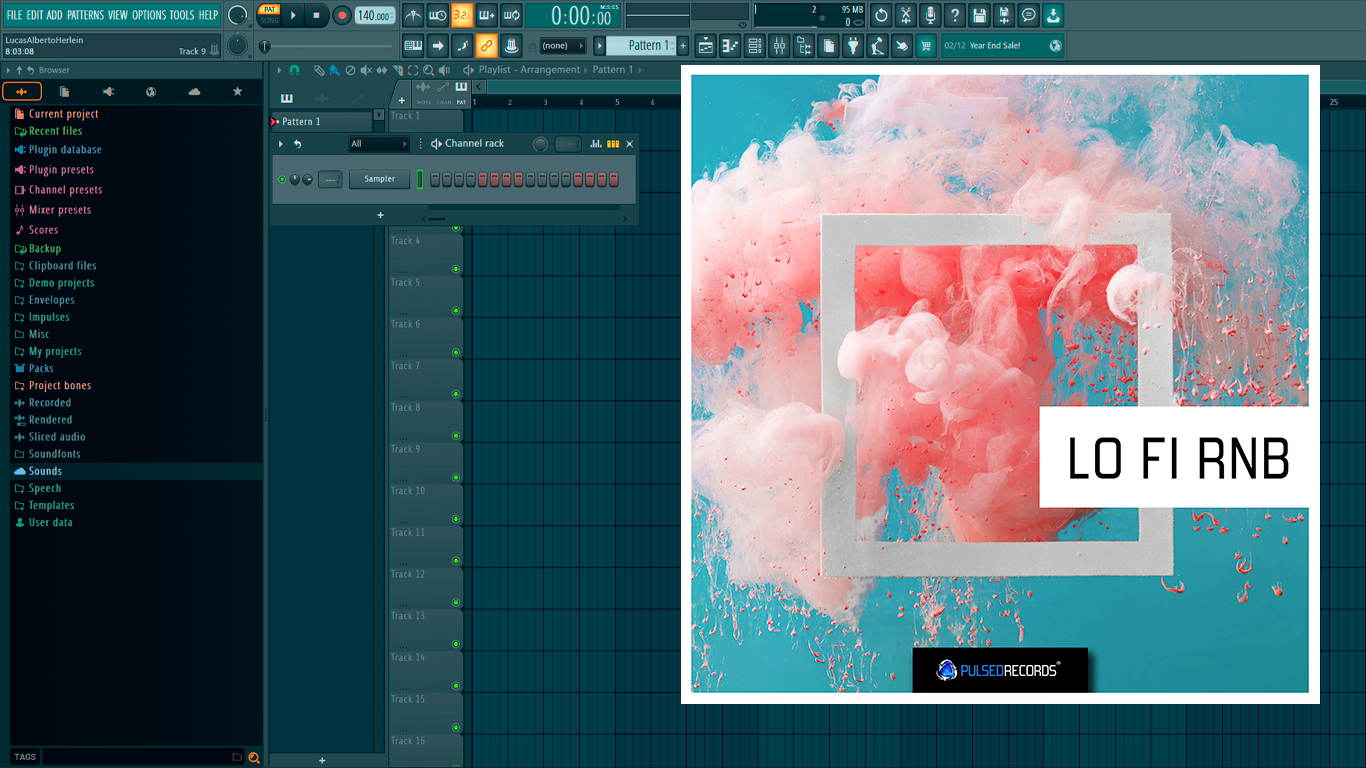Open the Mixer view icon
The width and height of the screenshot is (1366, 768).
pos(779,45)
